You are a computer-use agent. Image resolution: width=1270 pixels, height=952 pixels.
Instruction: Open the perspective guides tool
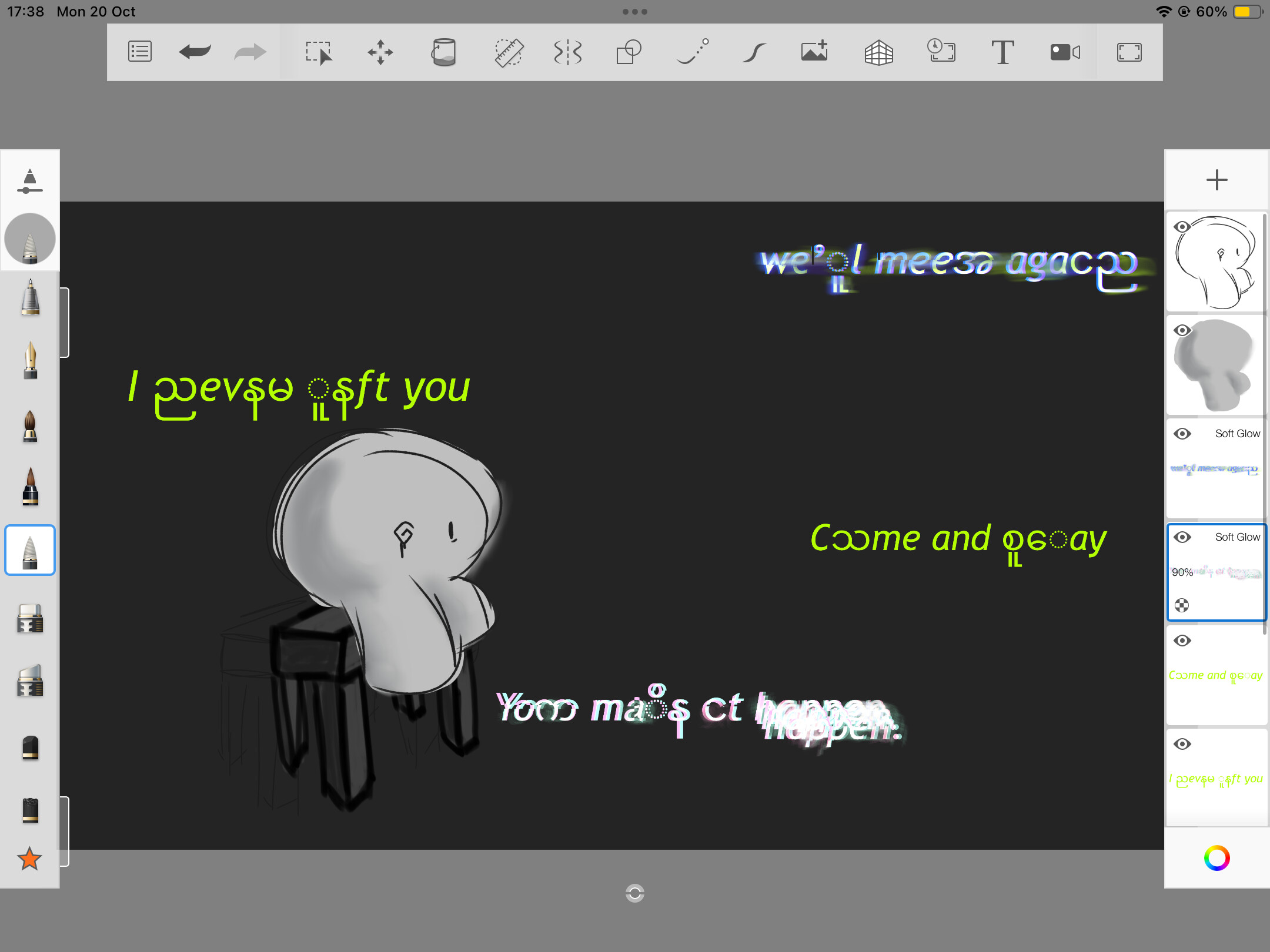click(879, 52)
